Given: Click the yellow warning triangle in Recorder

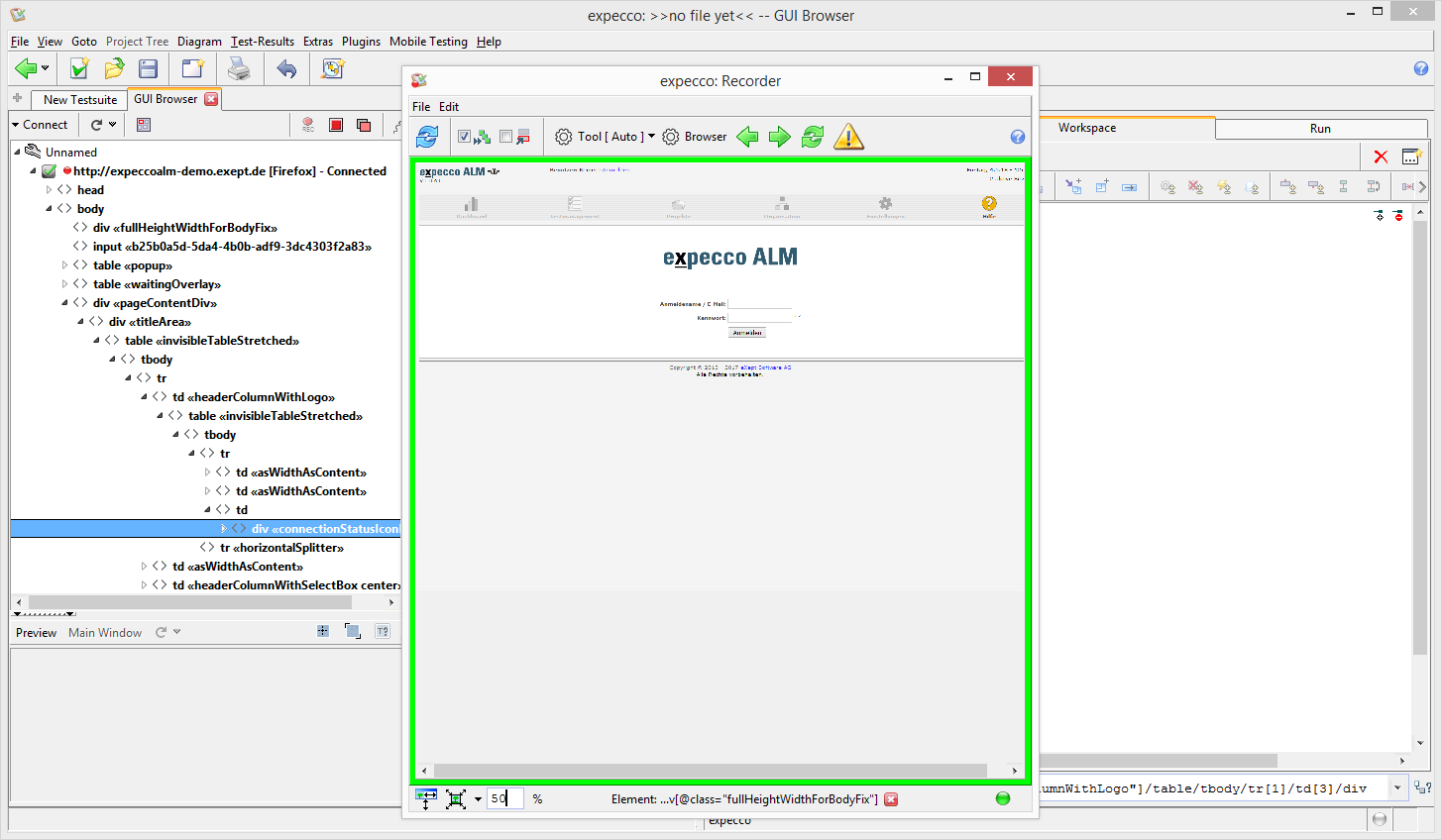Looking at the screenshot, I should click(x=848, y=137).
